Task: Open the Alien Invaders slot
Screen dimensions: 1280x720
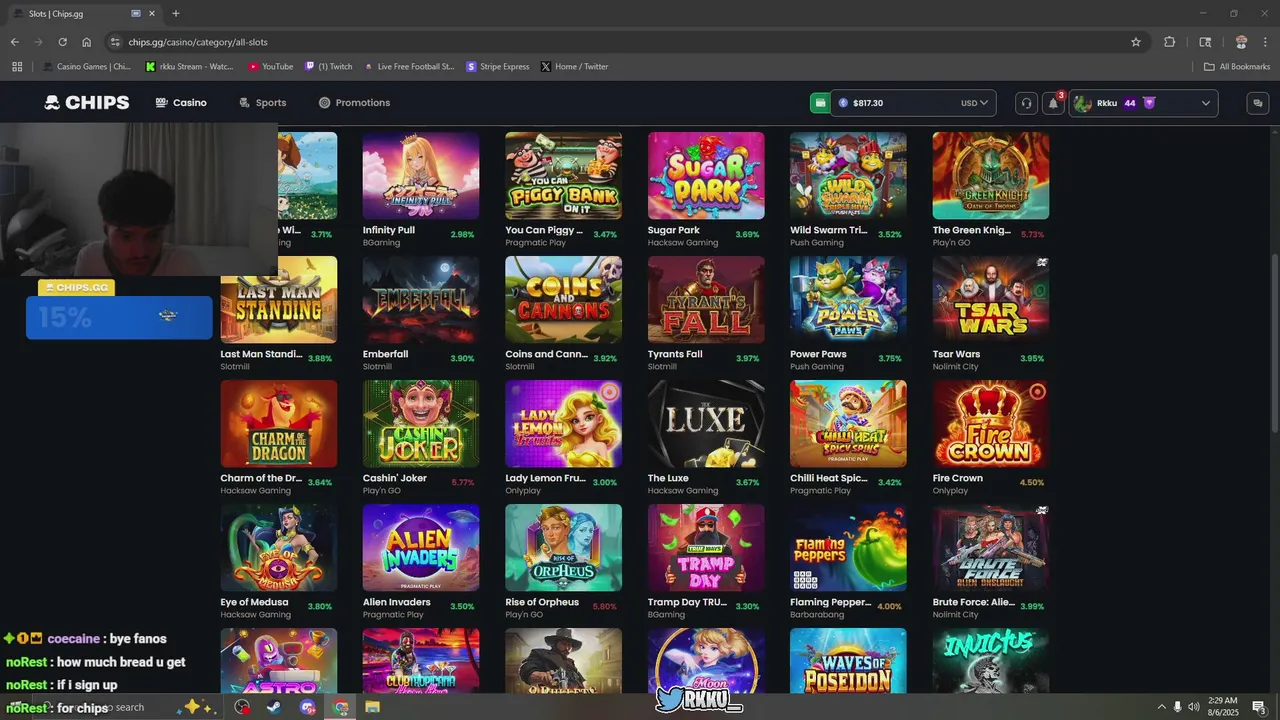Action: click(421, 548)
